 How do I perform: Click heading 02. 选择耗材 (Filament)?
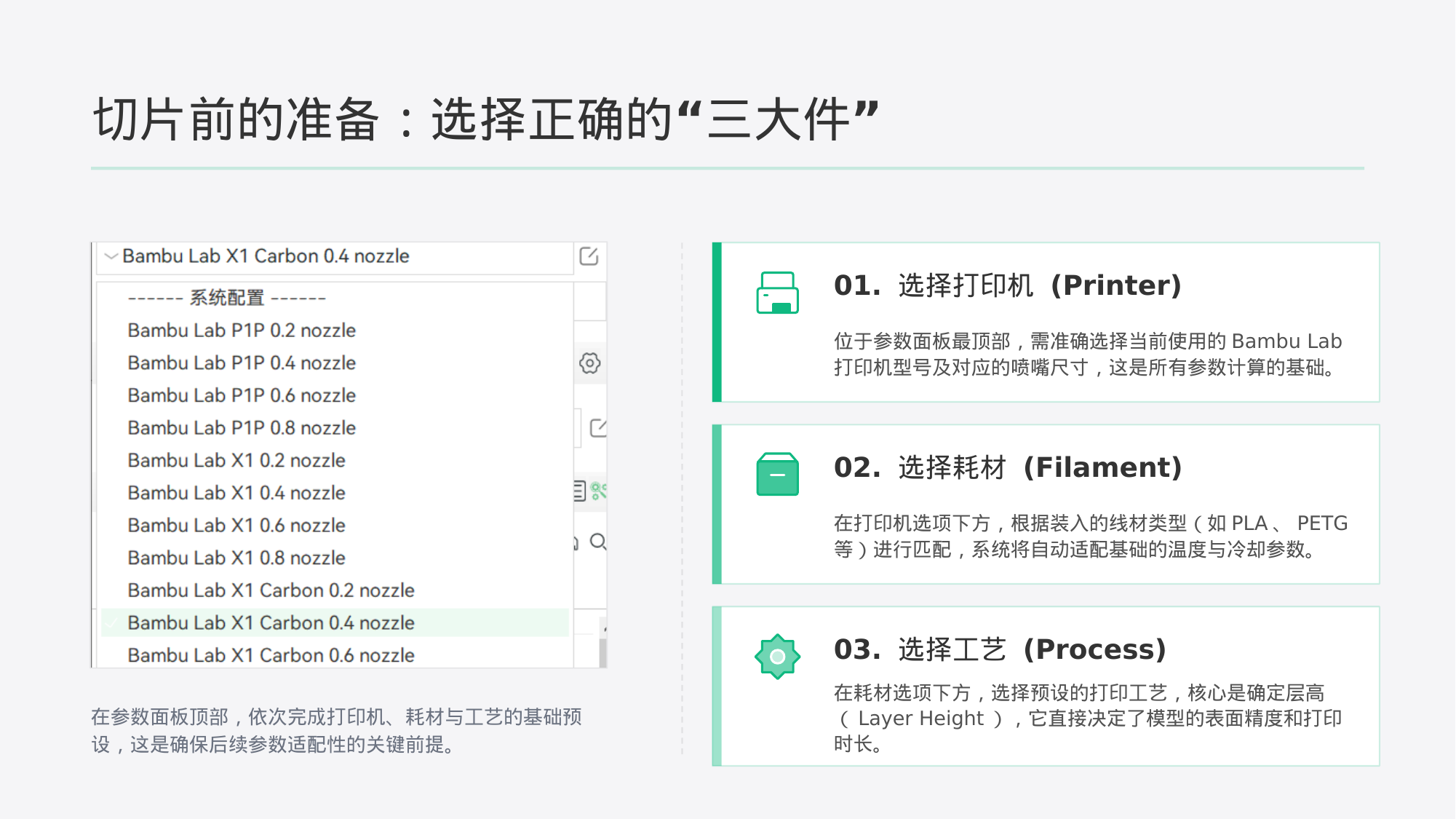[1008, 467]
